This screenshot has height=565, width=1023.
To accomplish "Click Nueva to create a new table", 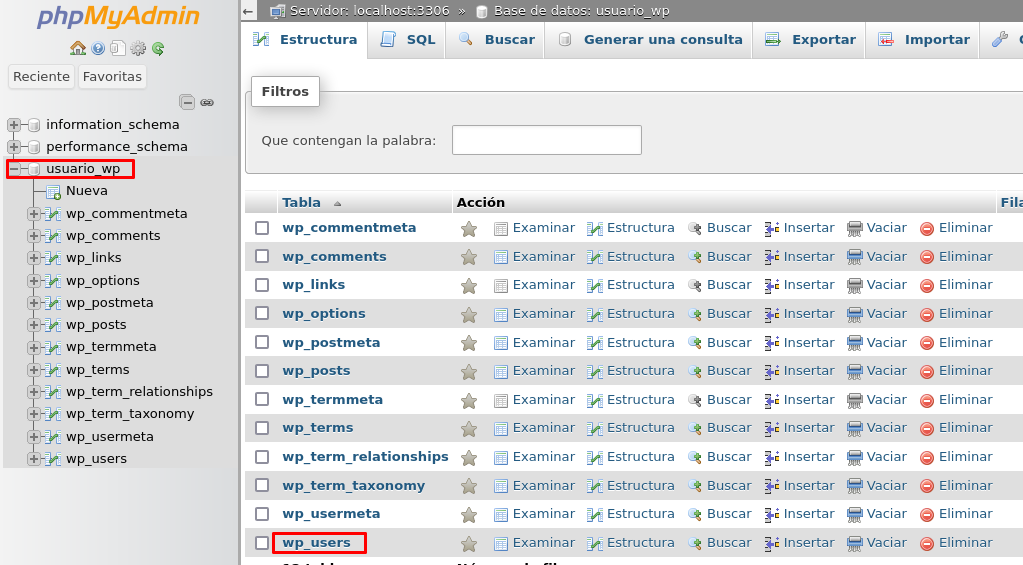I will coord(87,191).
